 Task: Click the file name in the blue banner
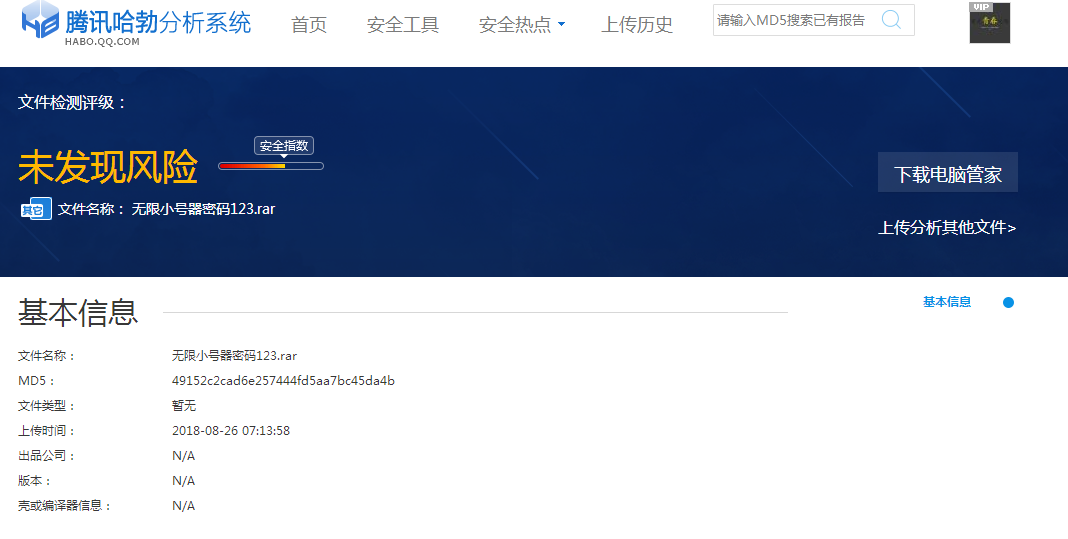(x=203, y=209)
